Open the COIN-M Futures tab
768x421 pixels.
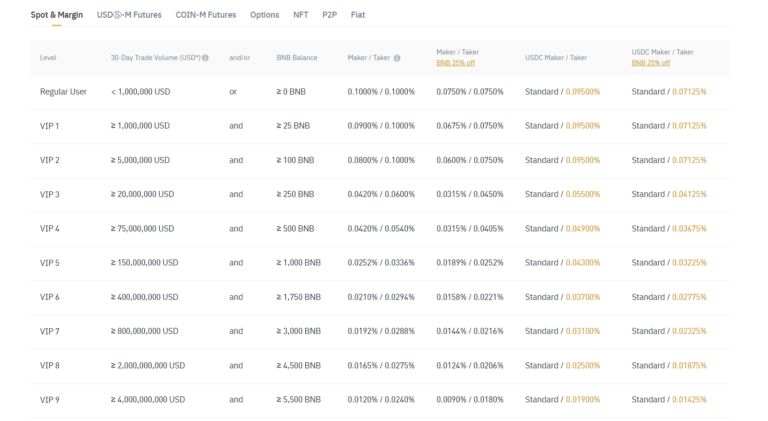206,15
